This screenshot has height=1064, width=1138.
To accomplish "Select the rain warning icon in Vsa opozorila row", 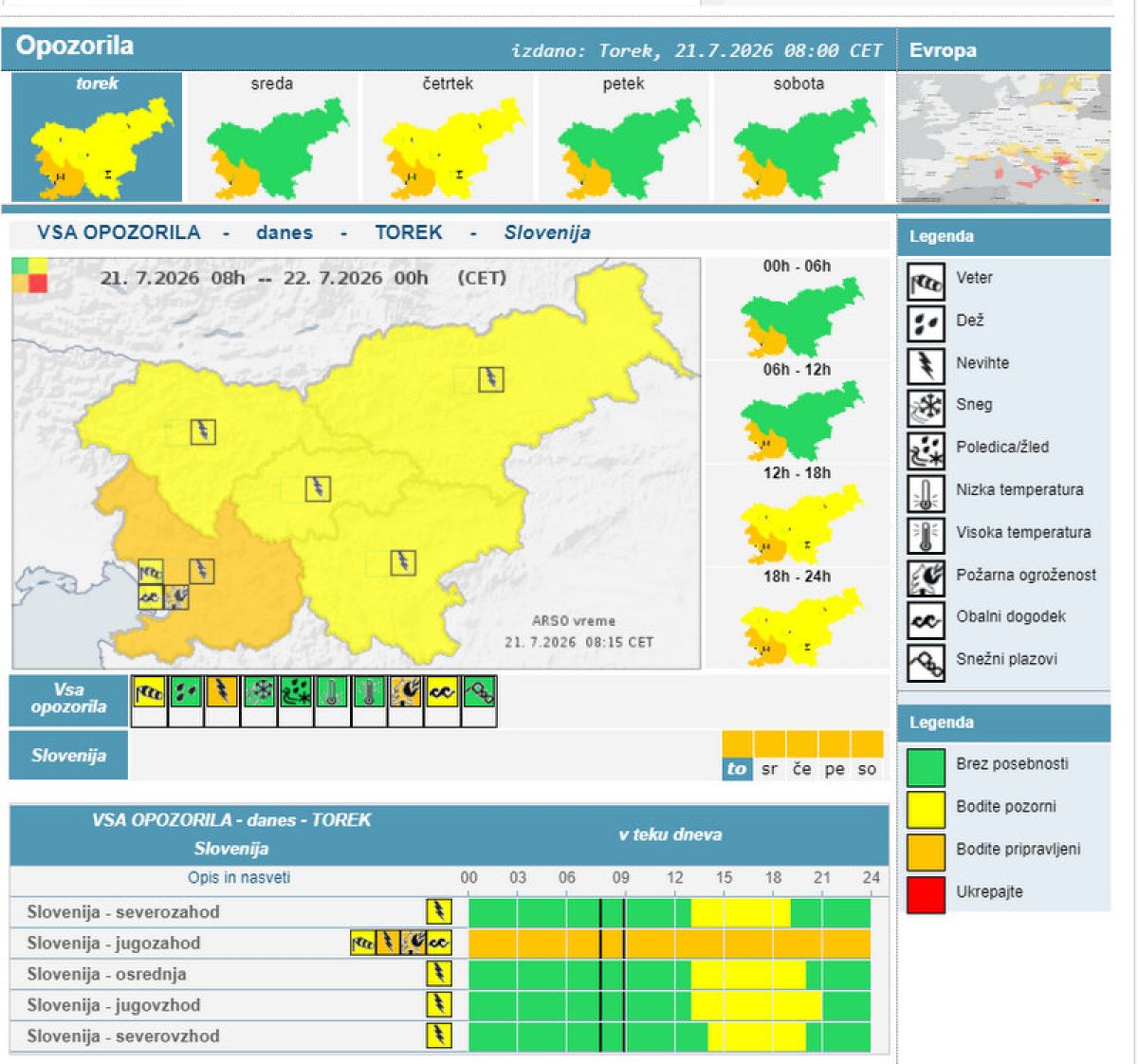I will (186, 692).
